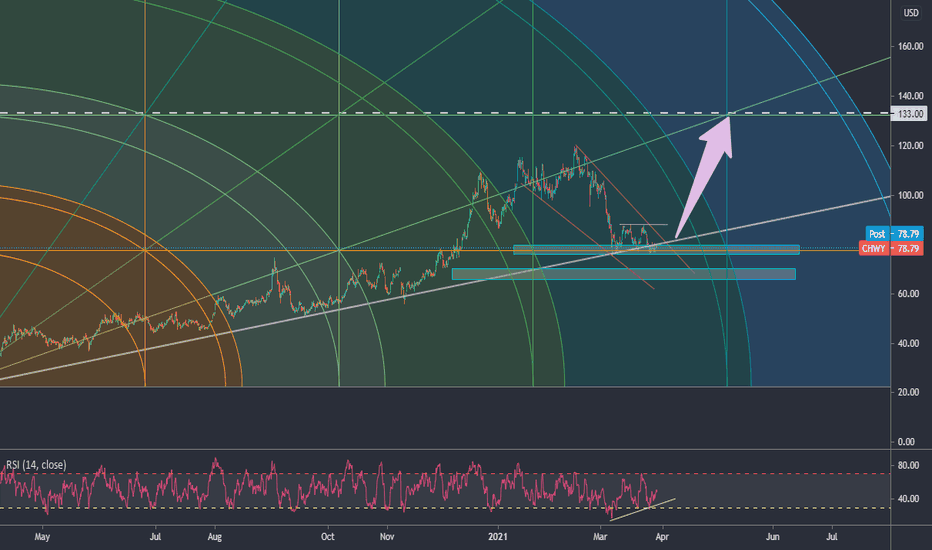Click the RSI 40.00 axis label

pos(908,499)
